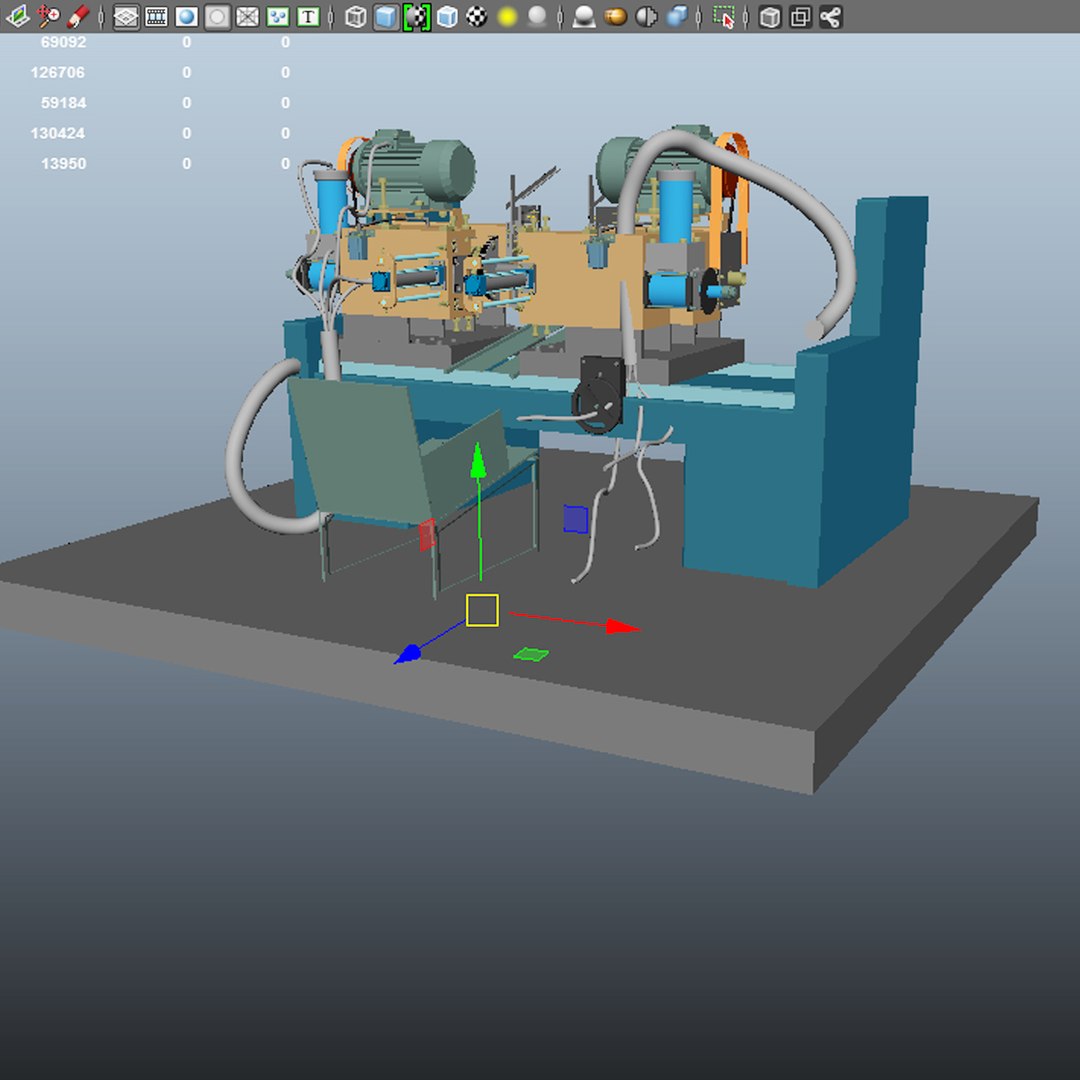
Task: Collapse toolbar handle before Ambient Occlusion icon
Action: [560, 17]
